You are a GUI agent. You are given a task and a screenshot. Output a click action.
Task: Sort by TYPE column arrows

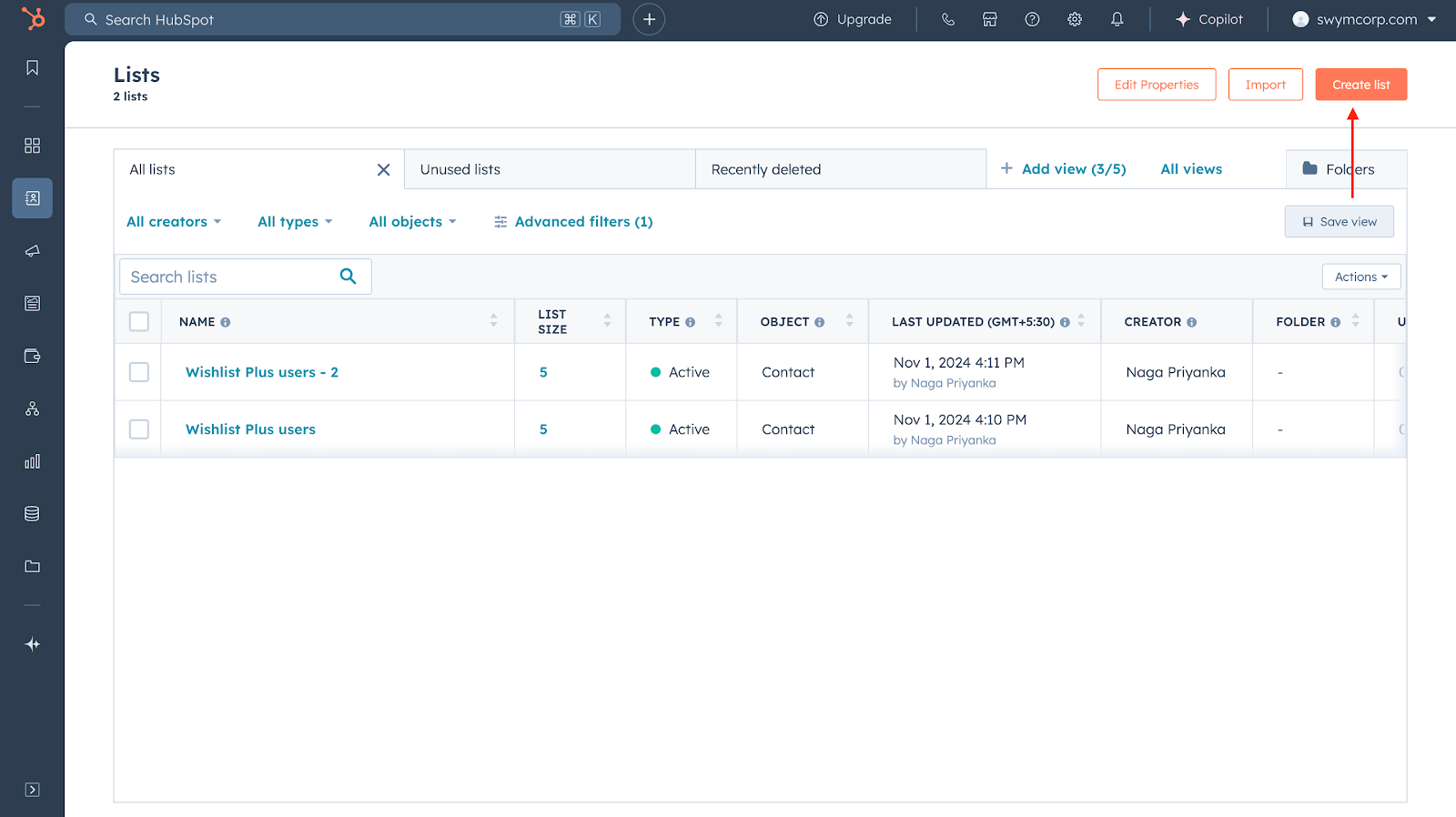(719, 320)
